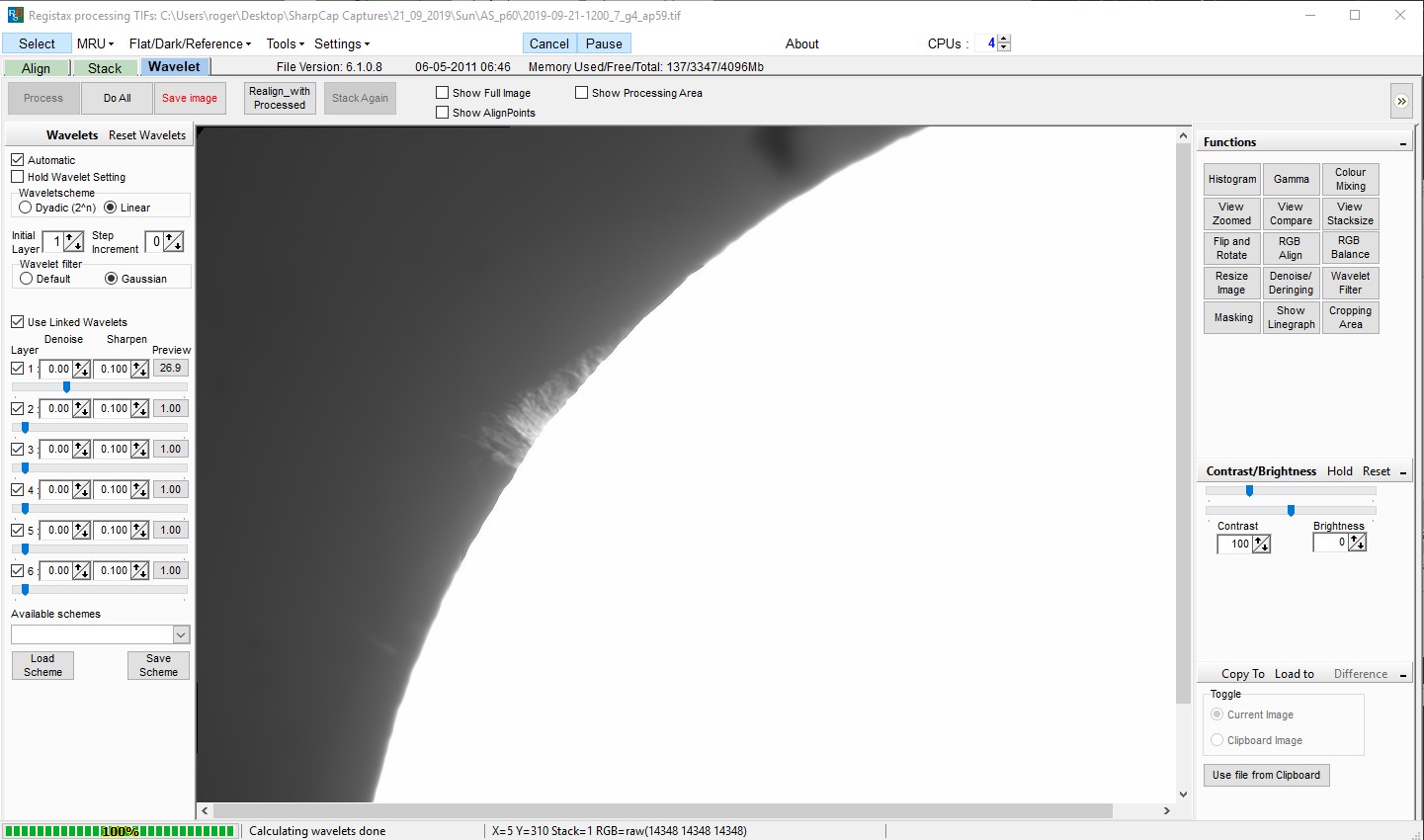Screen dimensions: 1424x840
Task: Toggle Hold Wavelet Setting checkbox
Action: point(18,177)
